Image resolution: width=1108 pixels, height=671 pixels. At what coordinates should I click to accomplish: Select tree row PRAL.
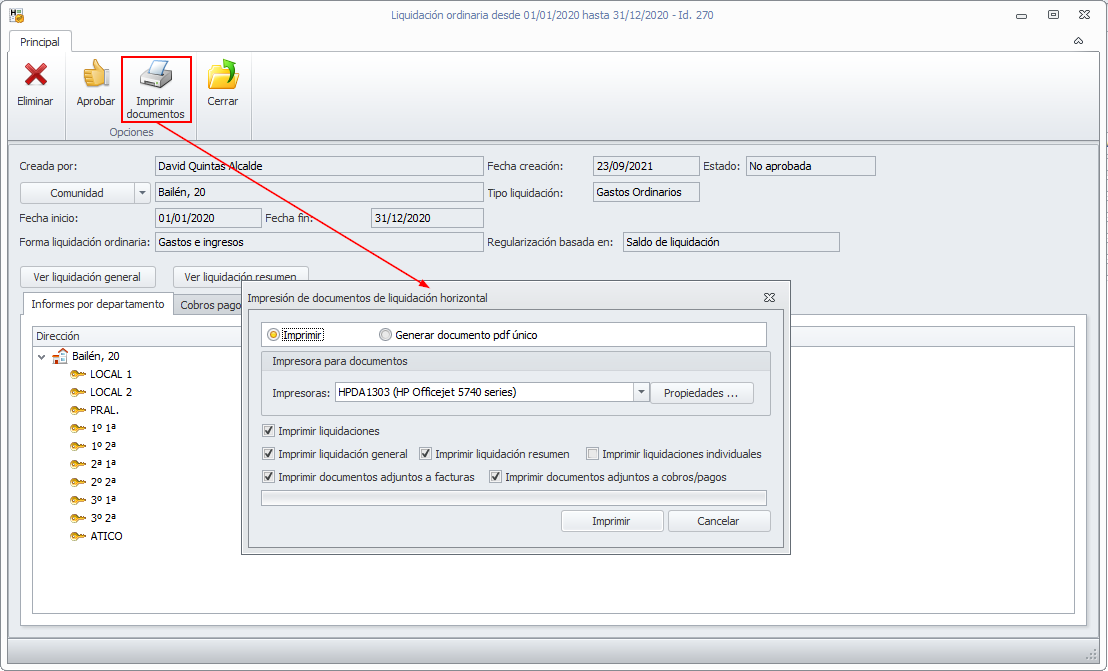pos(105,410)
